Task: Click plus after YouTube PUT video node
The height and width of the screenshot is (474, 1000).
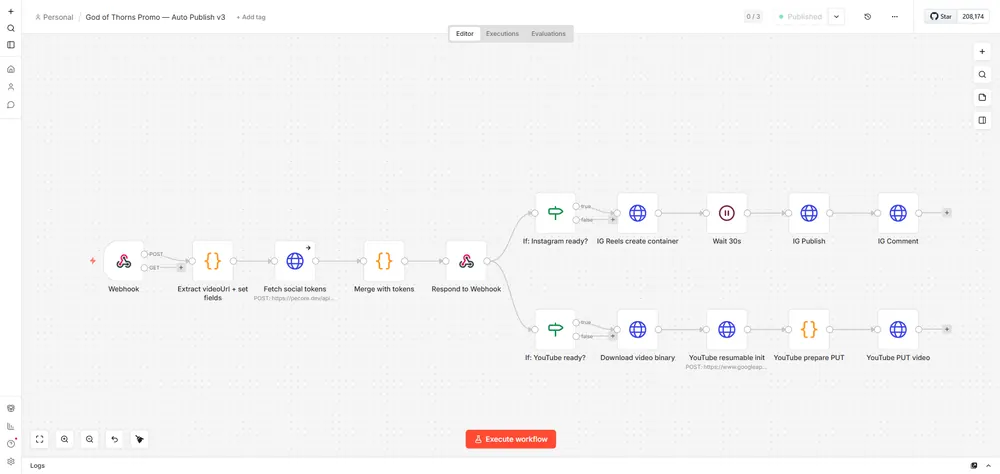Action: [947, 329]
